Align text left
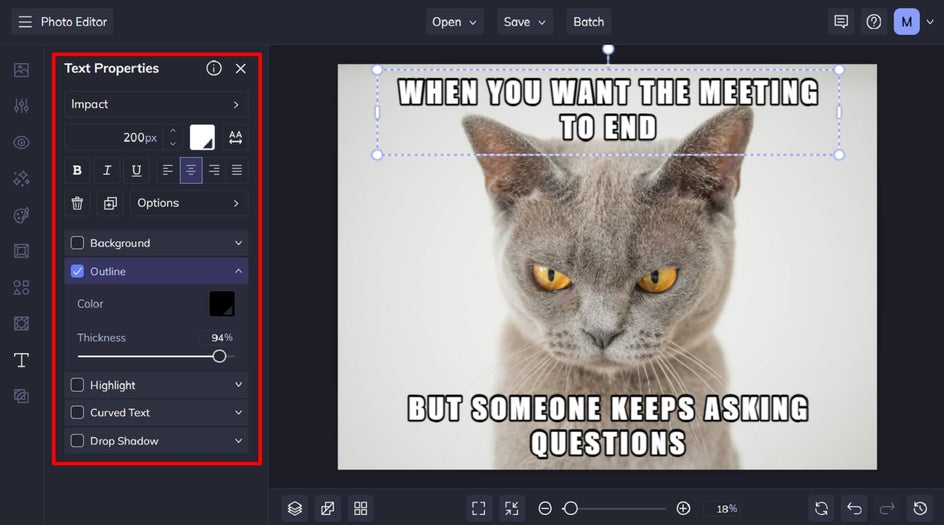 pos(168,170)
